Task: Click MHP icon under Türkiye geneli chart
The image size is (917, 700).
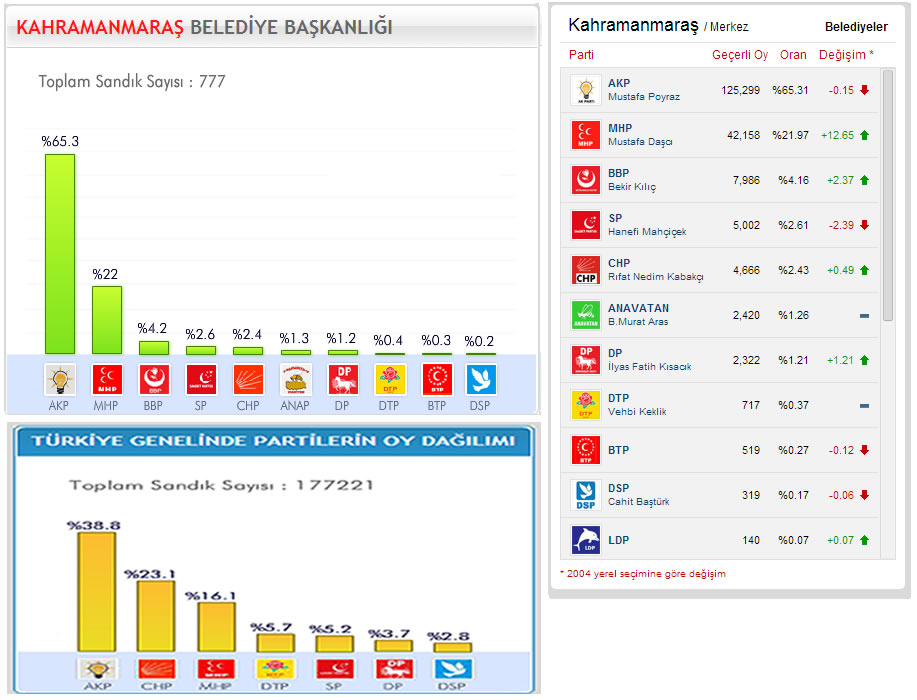Action: point(216,668)
